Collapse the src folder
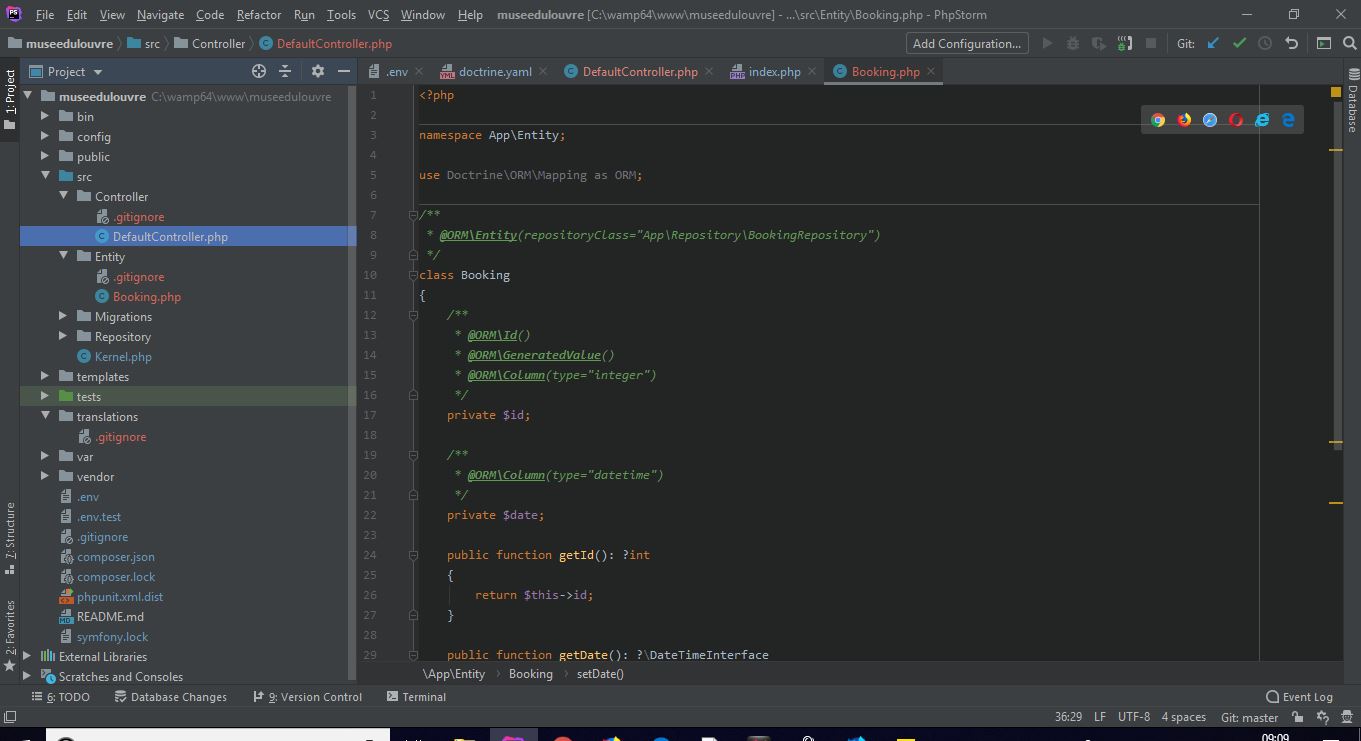The width and height of the screenshot is (1361, 741). click(45, 176)
